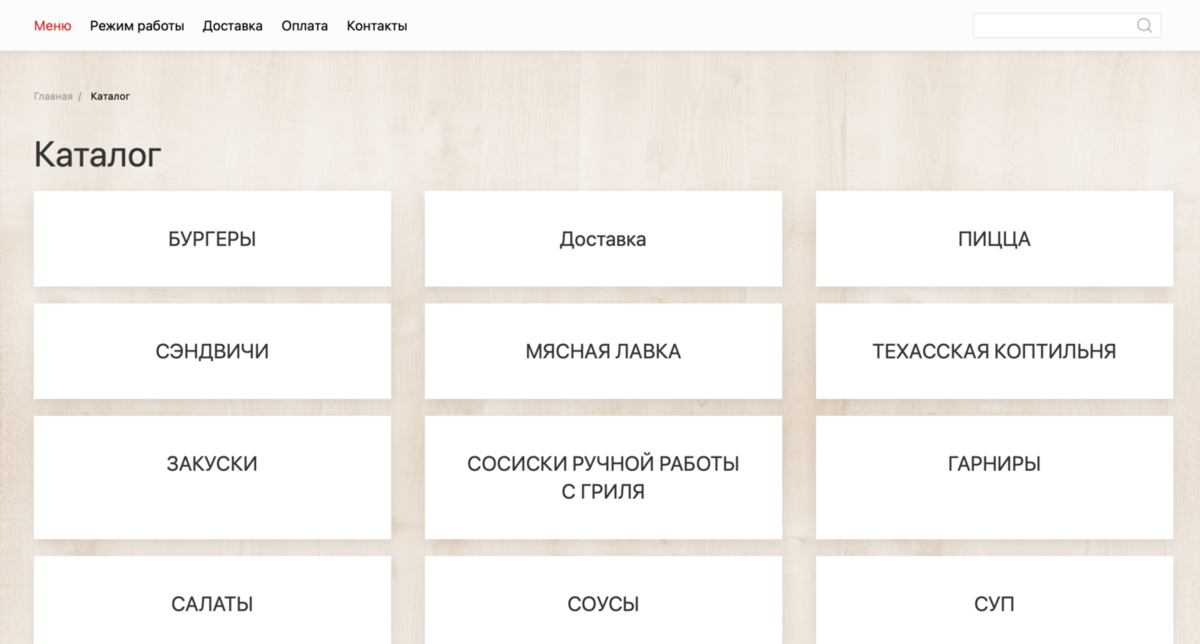Viewport: 1200px width, 644px height.
Task: Open the ПИЦЦА category card
Action: (994, 239)
